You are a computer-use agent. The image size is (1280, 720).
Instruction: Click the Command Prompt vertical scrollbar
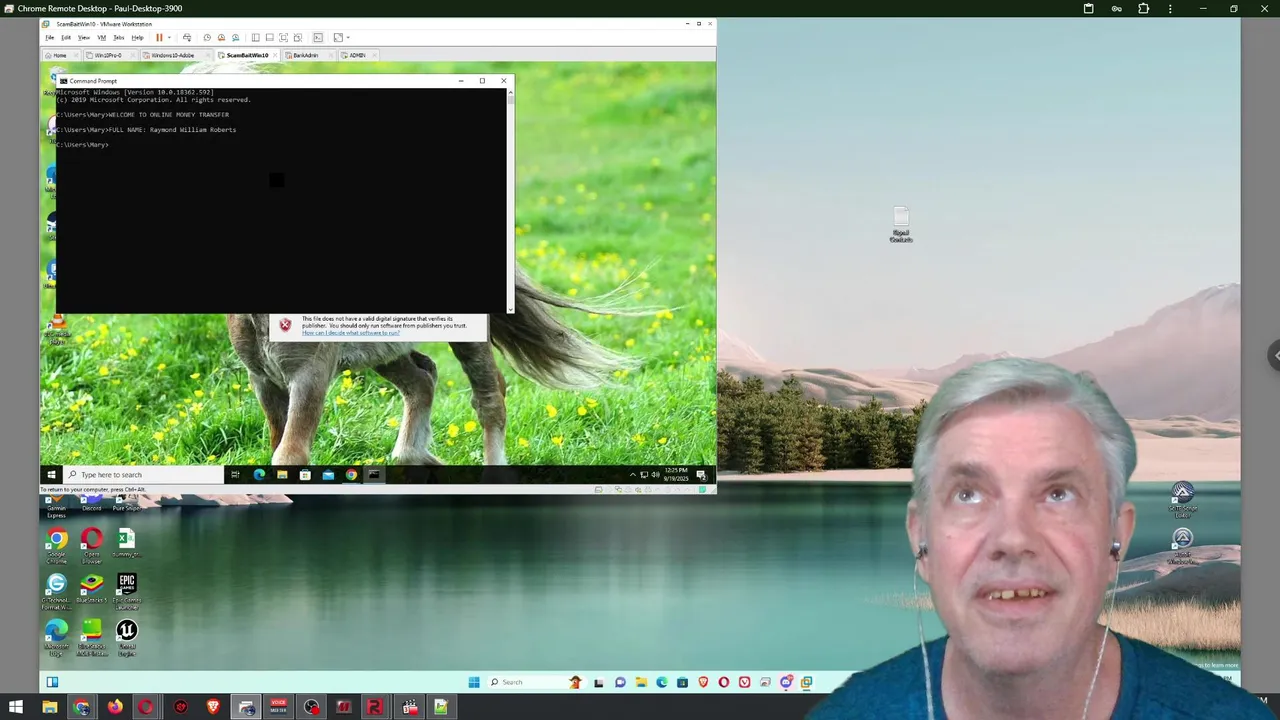510,200
